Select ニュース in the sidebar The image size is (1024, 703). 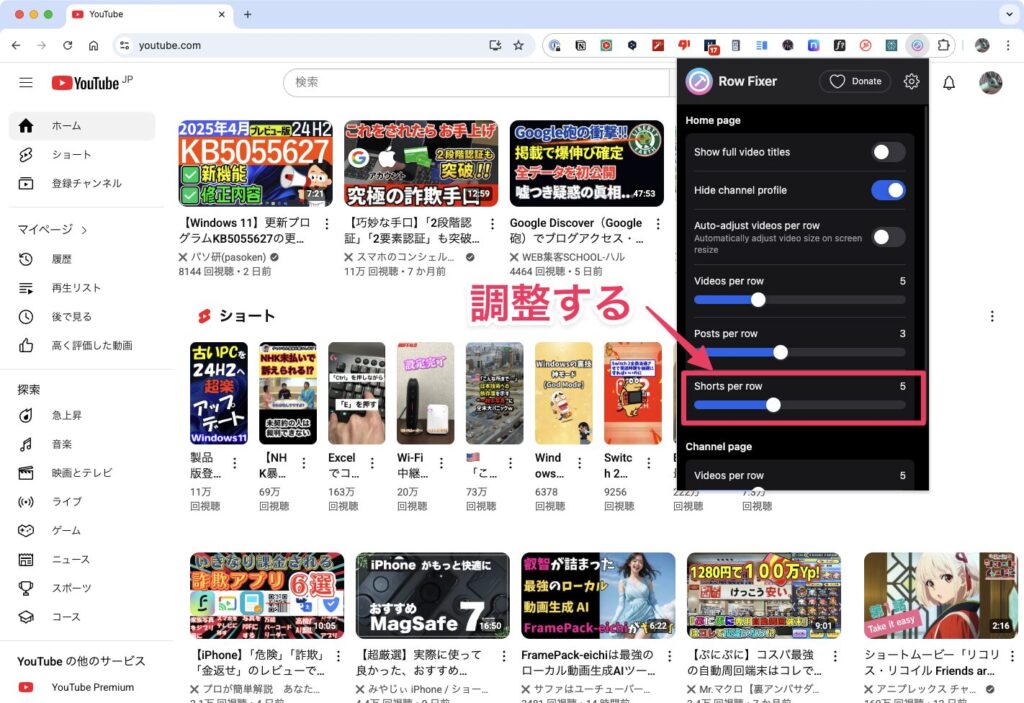tap(82, 559)
